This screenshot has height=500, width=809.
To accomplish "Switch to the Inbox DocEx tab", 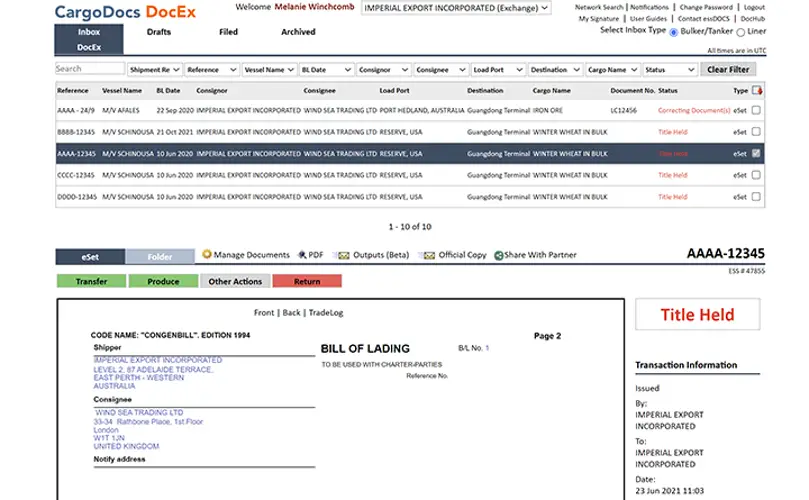I will tap(89, 39).
